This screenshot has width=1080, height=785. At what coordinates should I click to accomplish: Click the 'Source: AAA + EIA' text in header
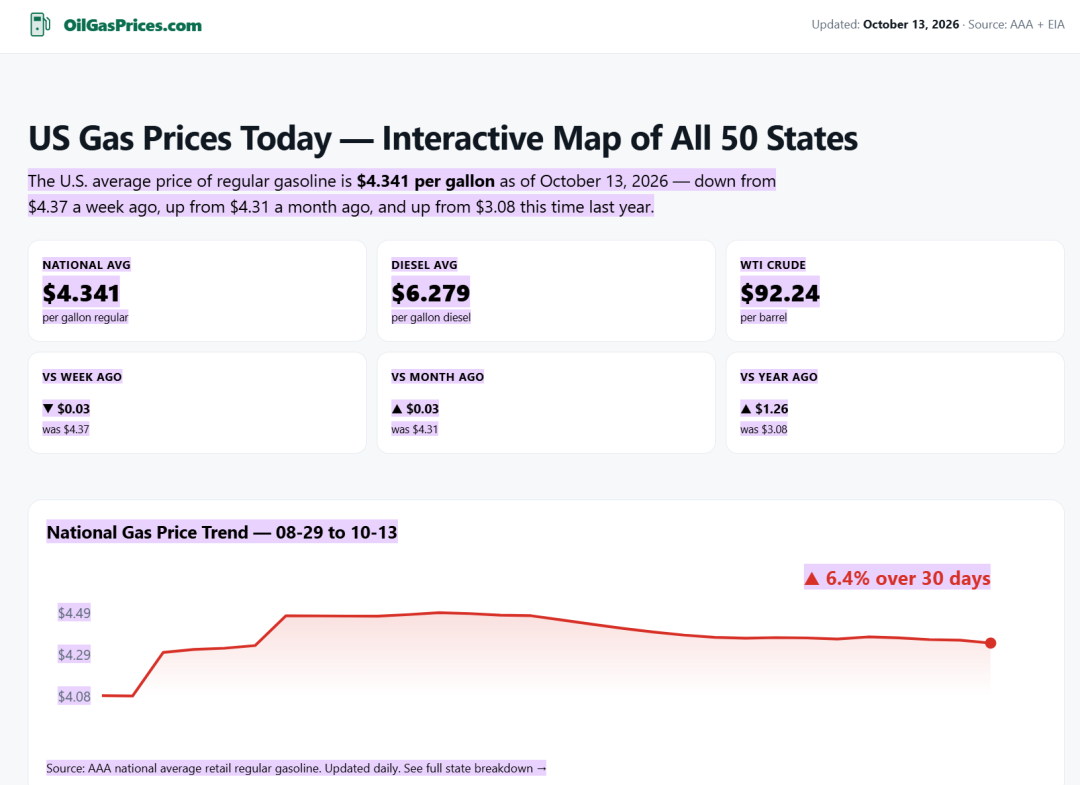pyautogui.click(x=1016, y=24)
